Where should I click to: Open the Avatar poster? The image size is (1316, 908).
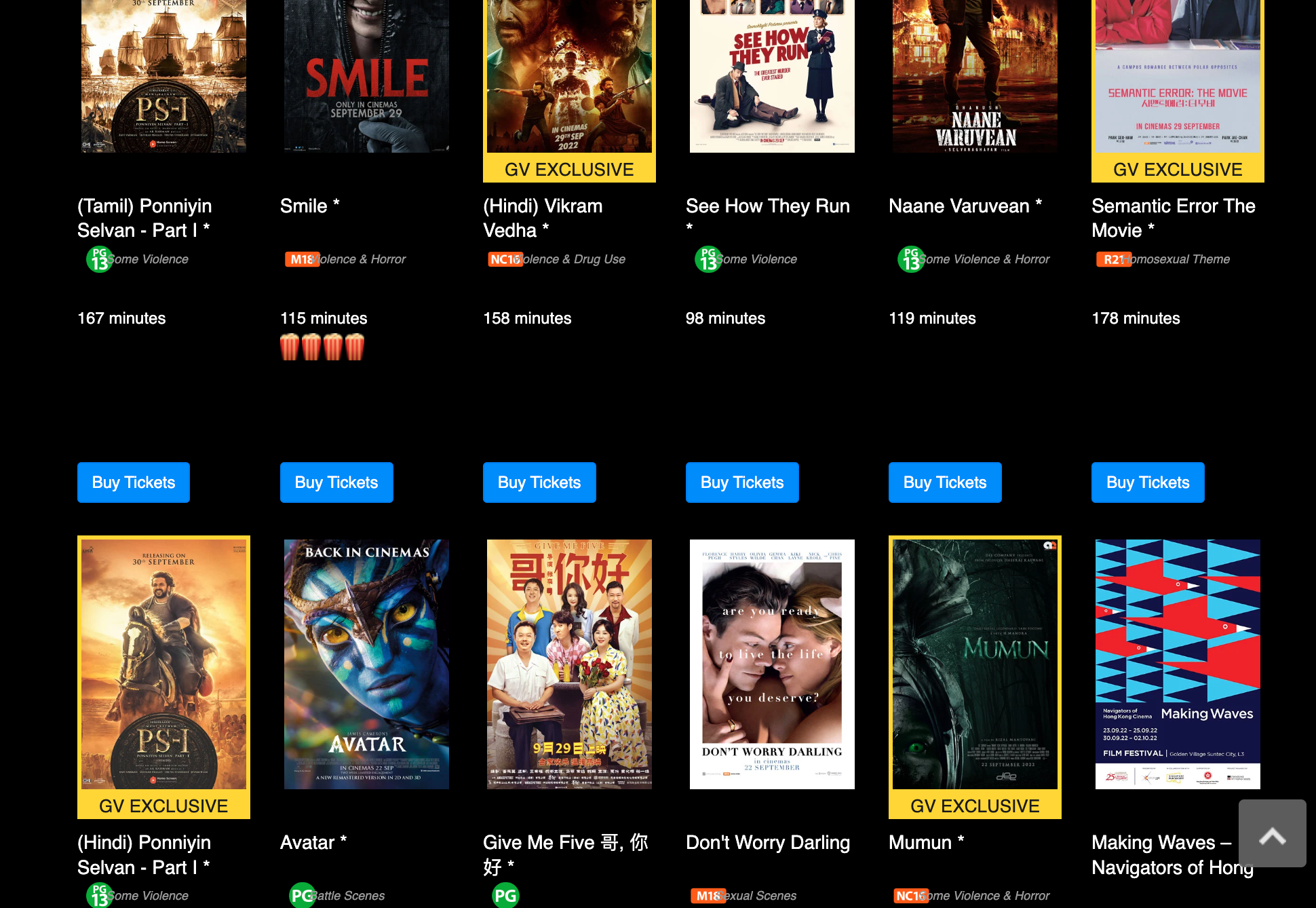[x=366, y=664]
